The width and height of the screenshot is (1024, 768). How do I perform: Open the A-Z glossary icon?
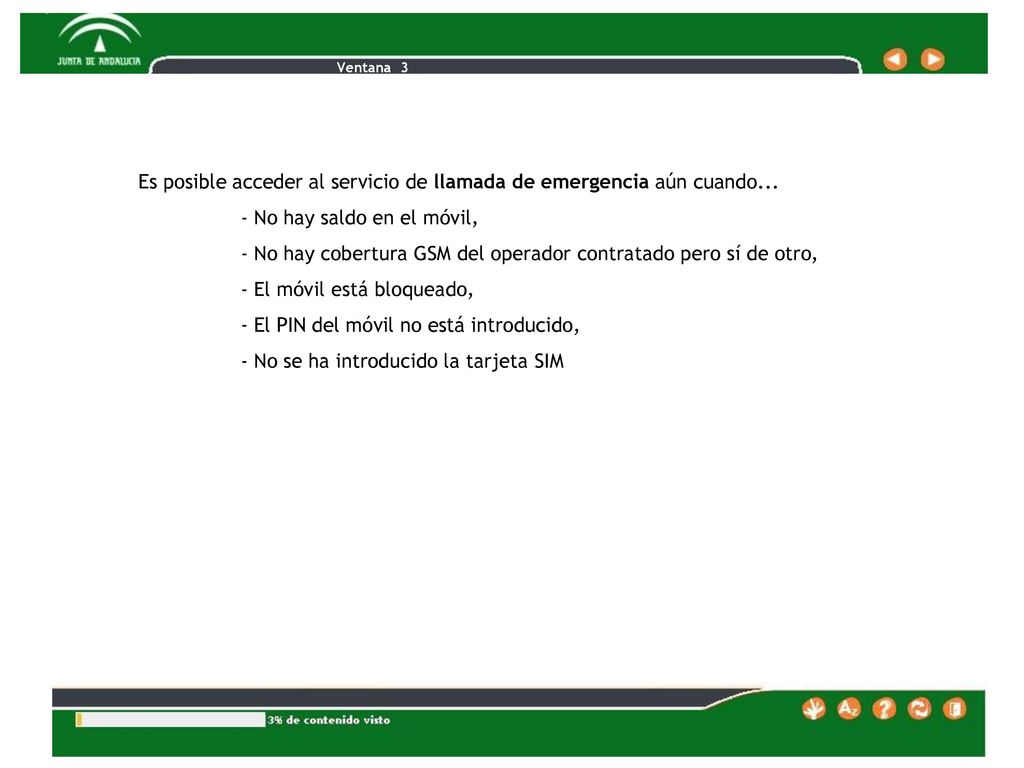[848, 709]
